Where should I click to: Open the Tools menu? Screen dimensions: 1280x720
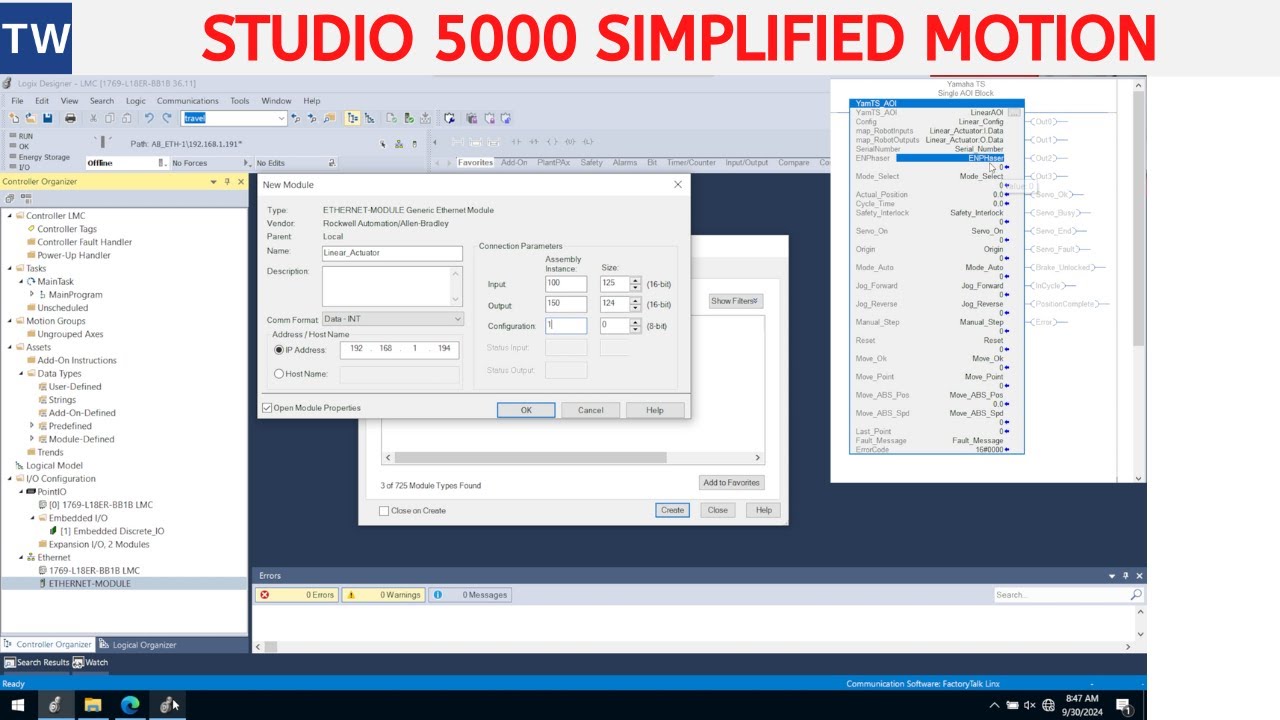[x=240, y=101]
